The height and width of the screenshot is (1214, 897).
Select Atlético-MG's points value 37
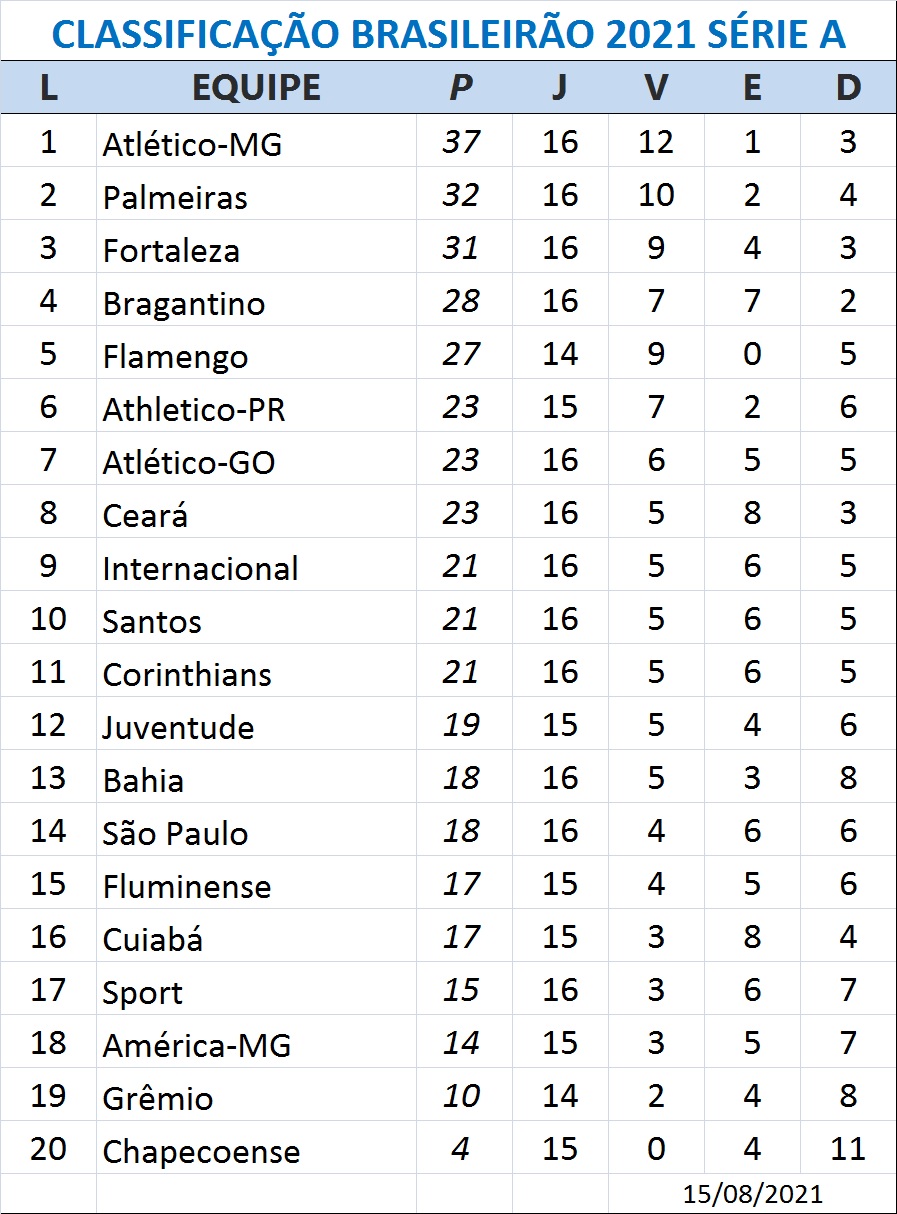[461, 142]
